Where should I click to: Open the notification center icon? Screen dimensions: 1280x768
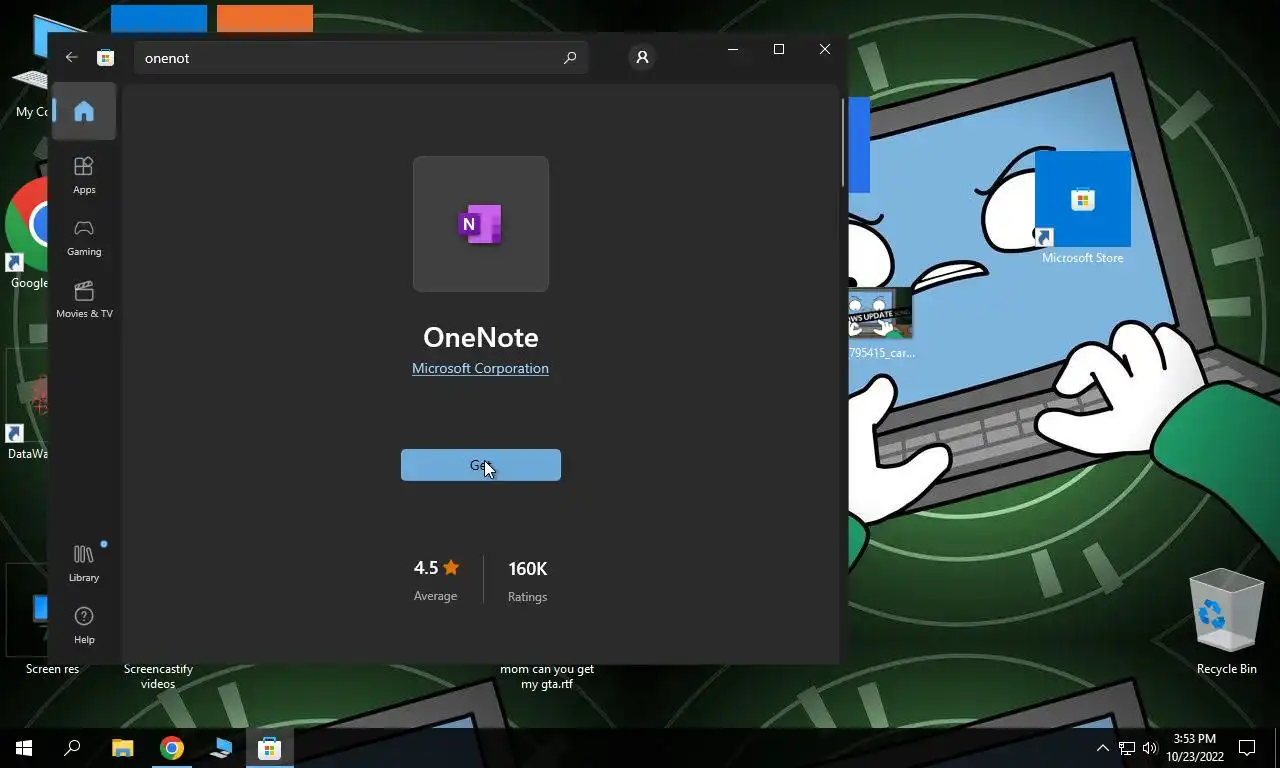[1247, 748]
